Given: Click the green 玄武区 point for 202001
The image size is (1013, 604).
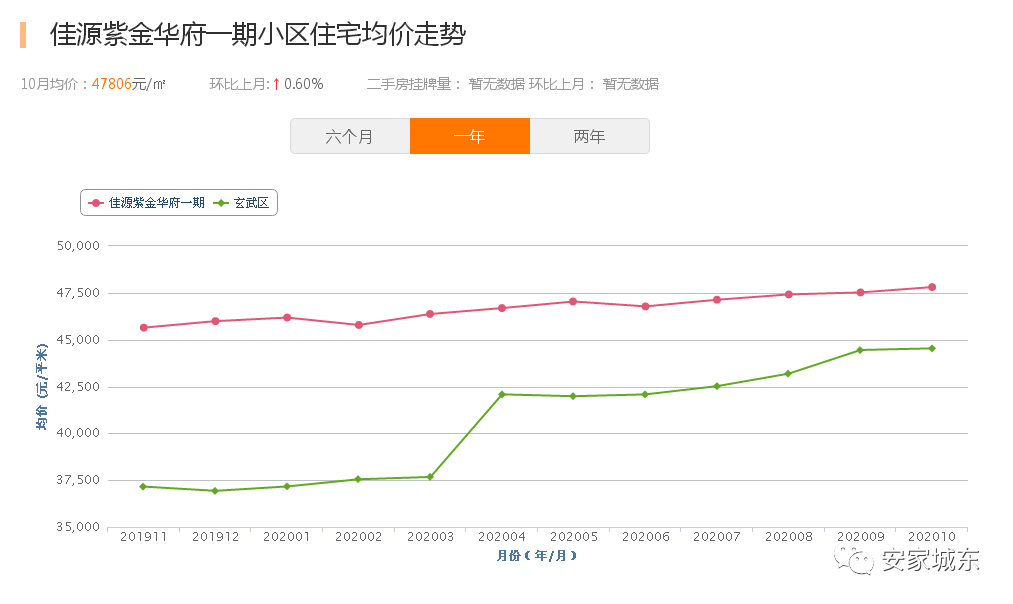Looking at the screenshot, I should tap(287, 486).
